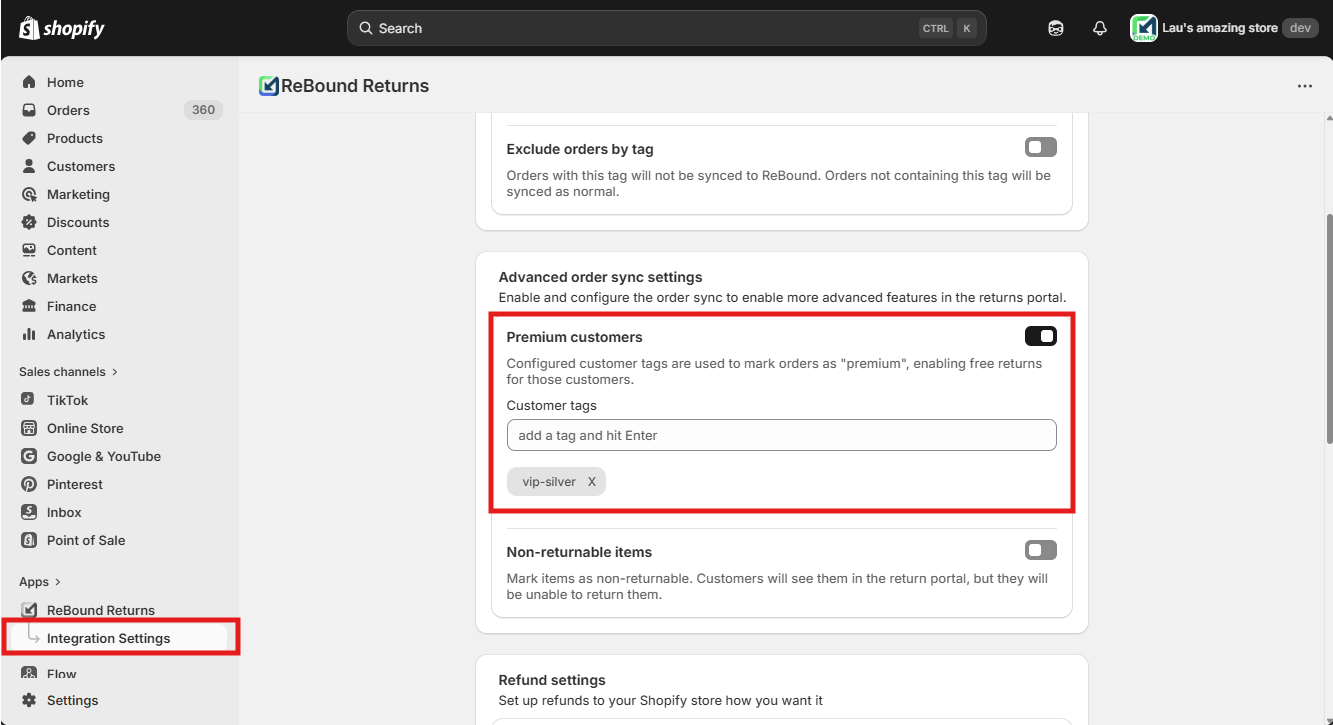Expand the Sales channels section

pos(68,372)
